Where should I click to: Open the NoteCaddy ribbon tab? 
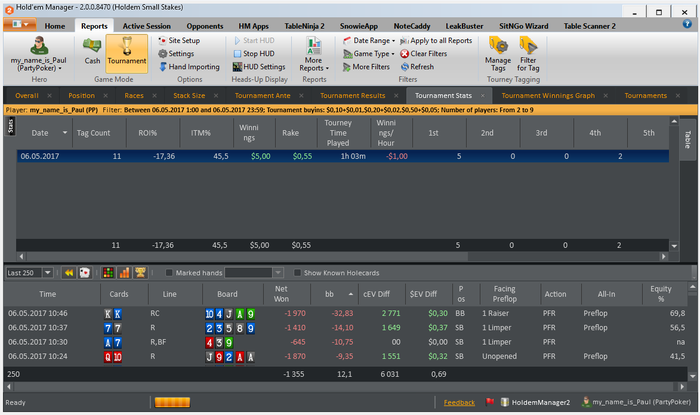pyautogui.click(x=412, y=26)
